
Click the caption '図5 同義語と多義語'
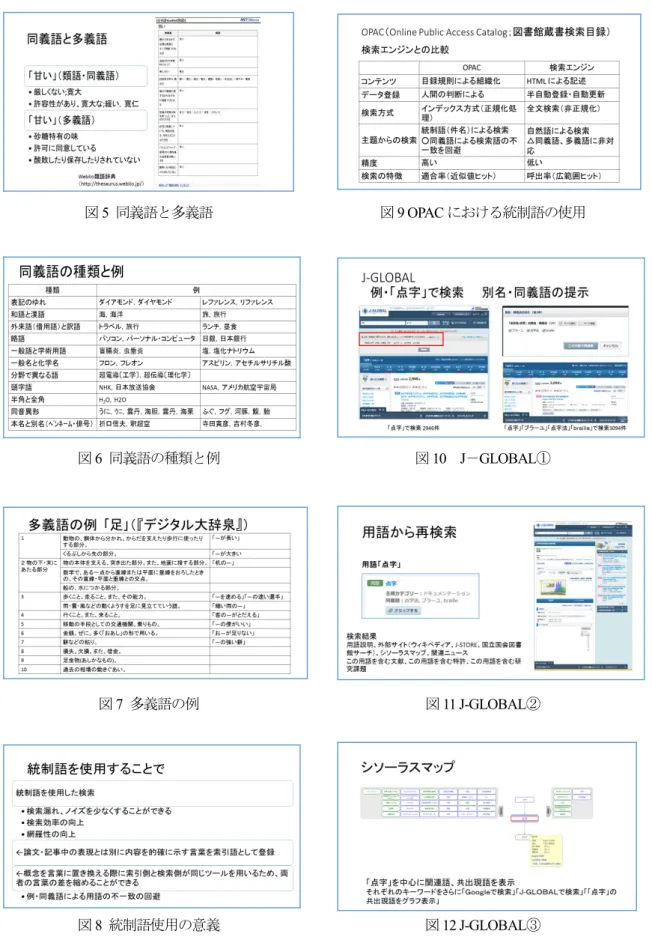149,212
